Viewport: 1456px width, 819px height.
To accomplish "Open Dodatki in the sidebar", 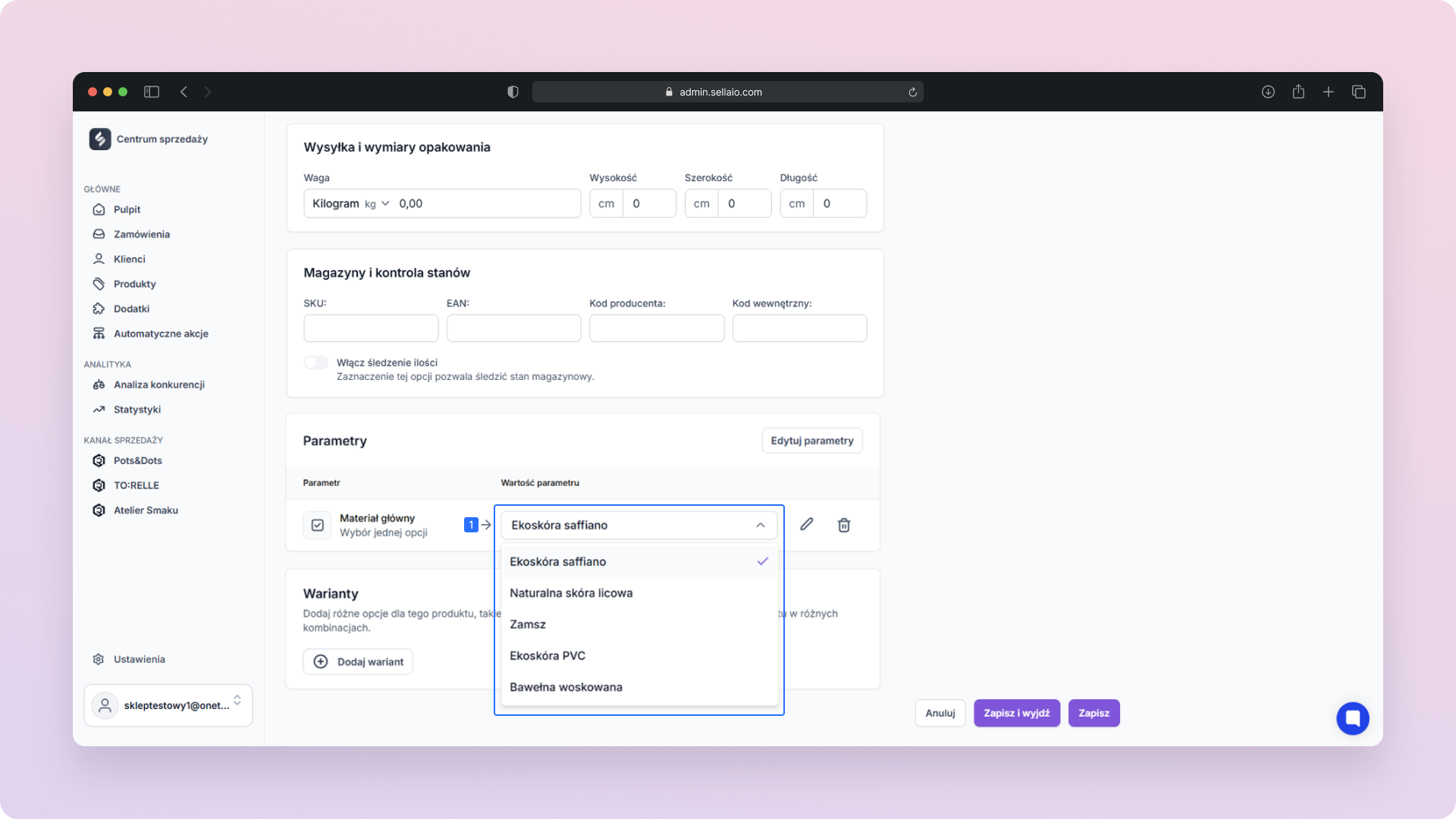I will click(x=131, y=309).
